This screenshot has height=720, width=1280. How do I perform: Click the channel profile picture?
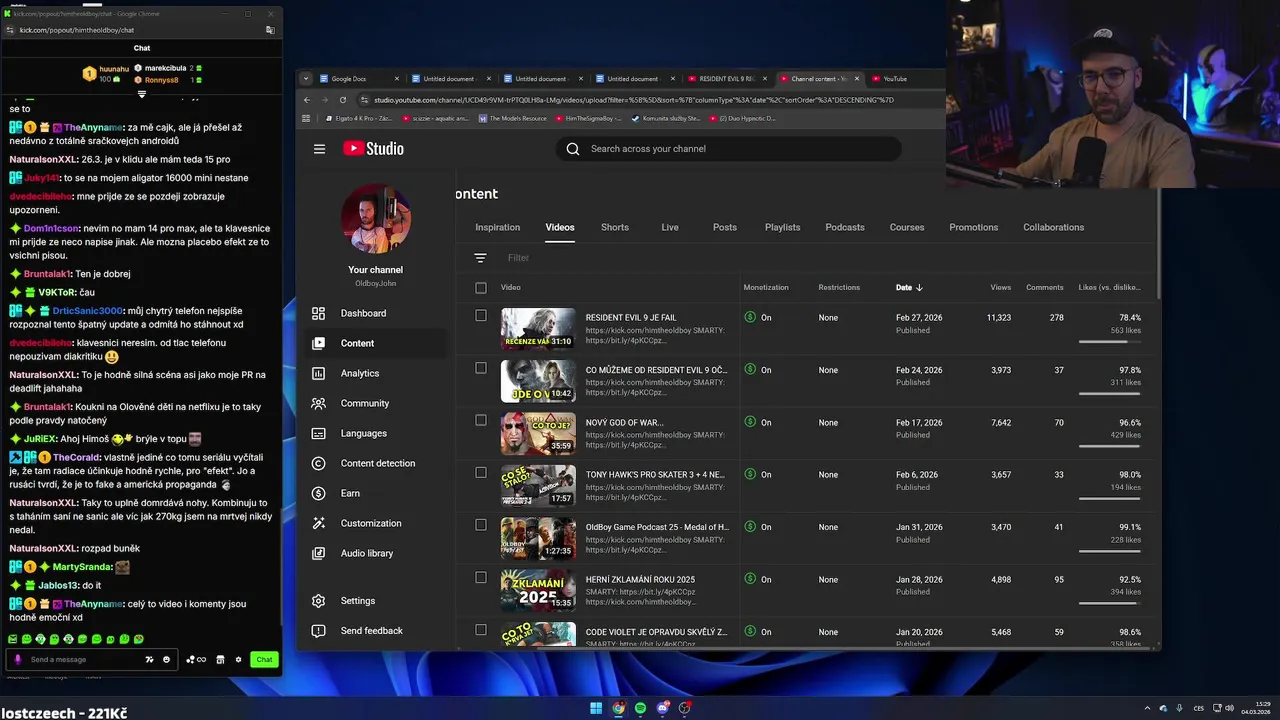pyautogui.click(x=376, y=218)
